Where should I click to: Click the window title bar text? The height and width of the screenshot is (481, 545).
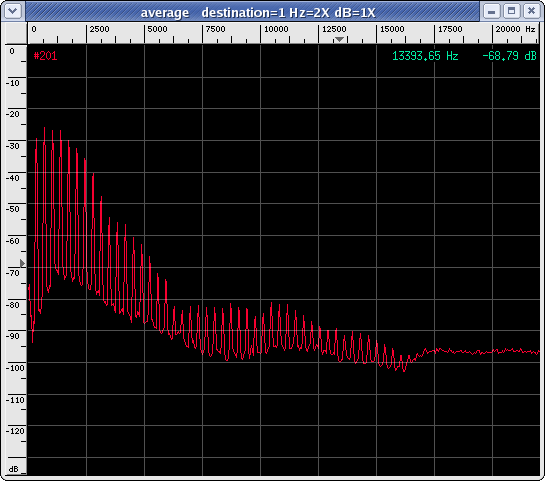[x=258, y=13]
